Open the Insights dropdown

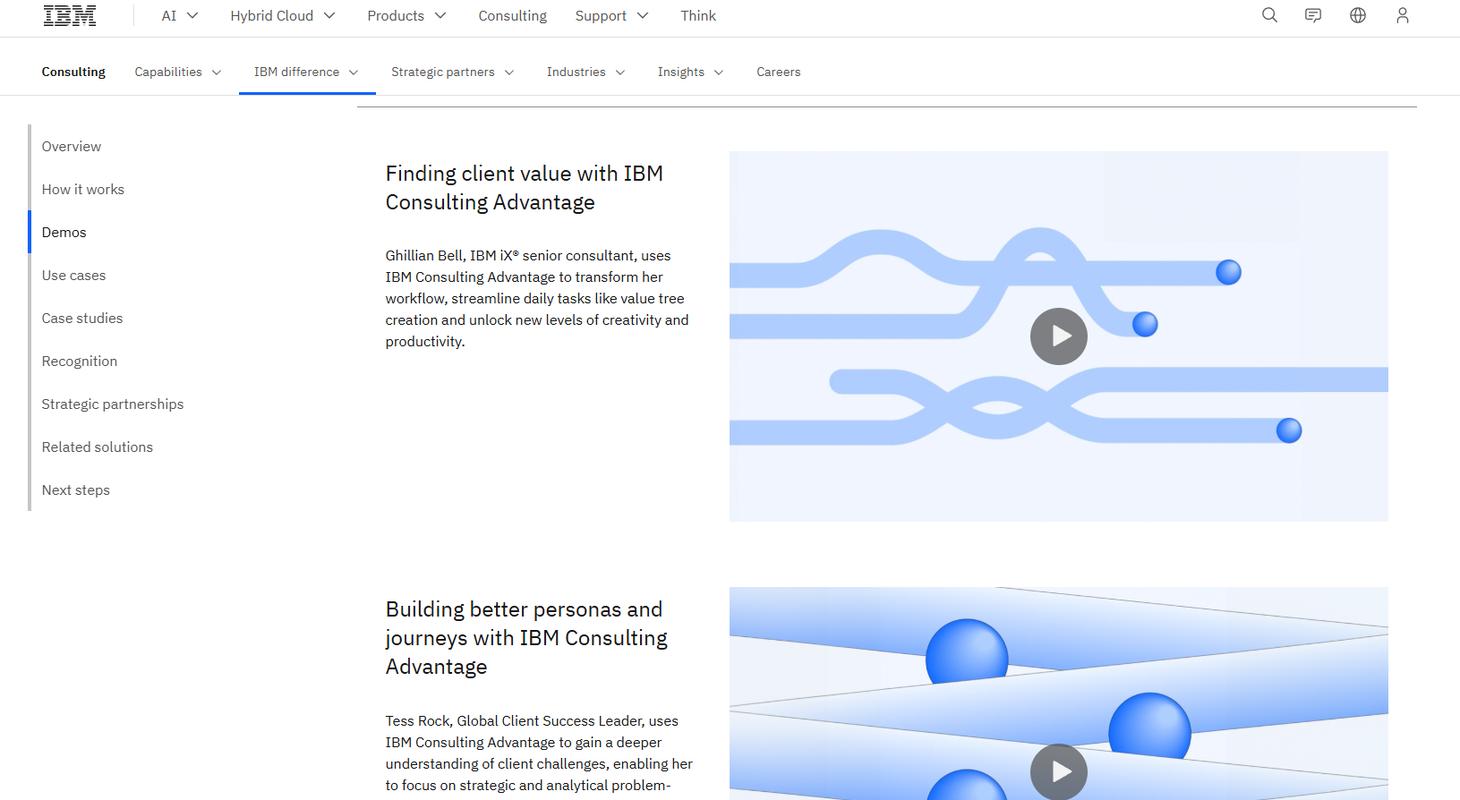[691, 72]
